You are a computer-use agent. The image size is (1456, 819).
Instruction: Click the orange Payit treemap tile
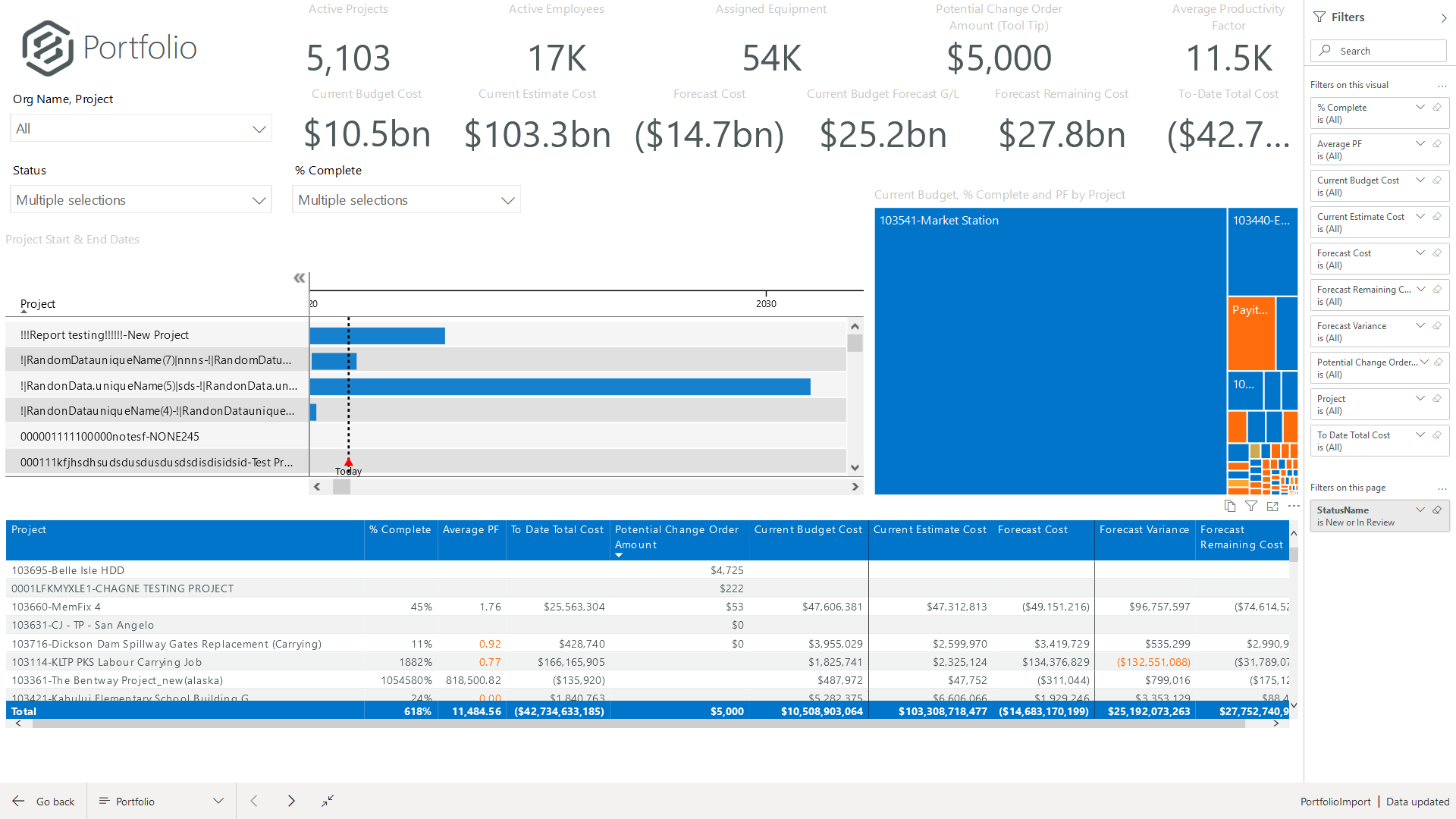coord(1250,334)
